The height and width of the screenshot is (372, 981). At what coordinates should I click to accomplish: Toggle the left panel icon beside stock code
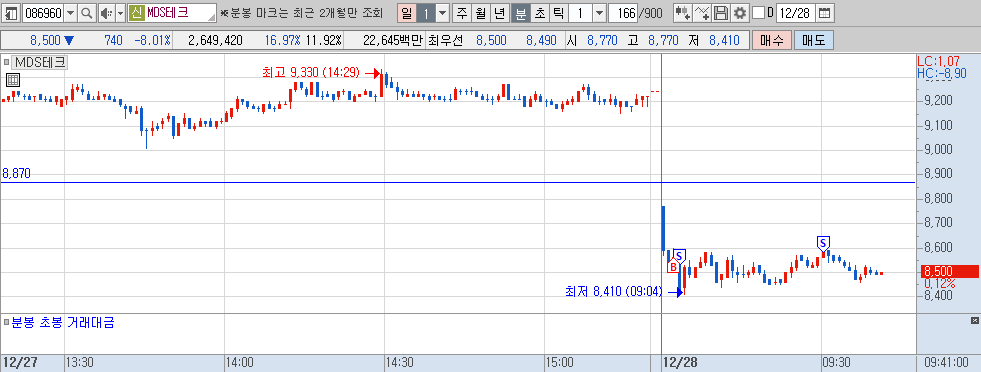point(11,13)
